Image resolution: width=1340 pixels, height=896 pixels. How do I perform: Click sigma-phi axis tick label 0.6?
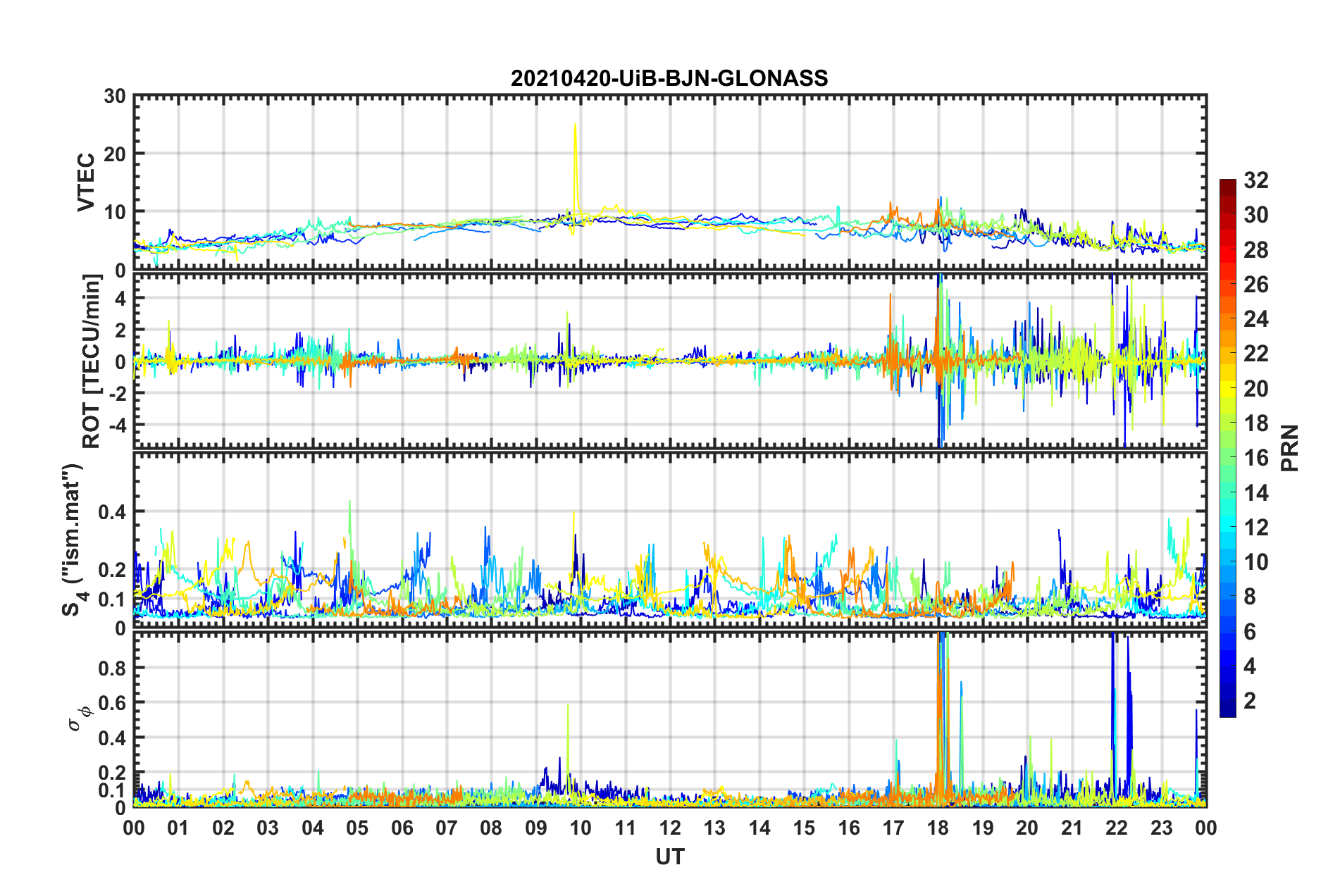point(111,703)
